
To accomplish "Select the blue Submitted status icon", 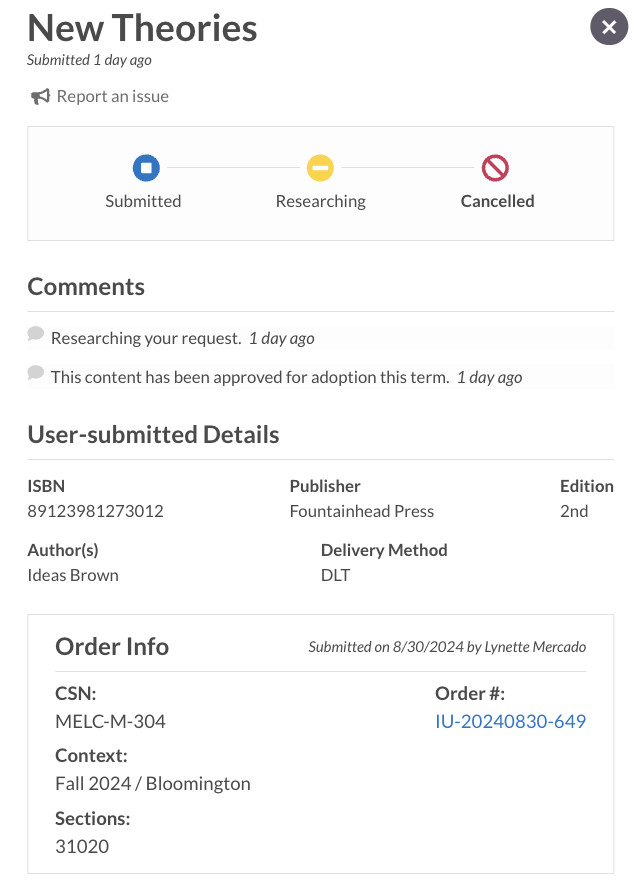I will [x=146, y=168].
